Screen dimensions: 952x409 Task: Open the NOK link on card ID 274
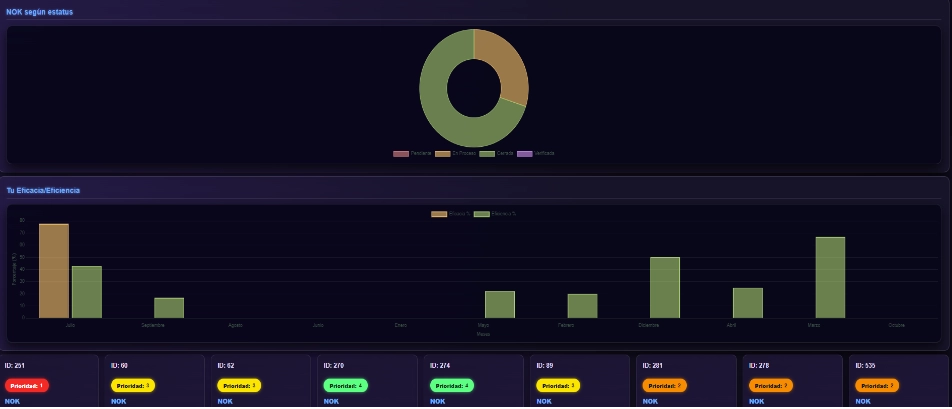(x=437, y=401)
